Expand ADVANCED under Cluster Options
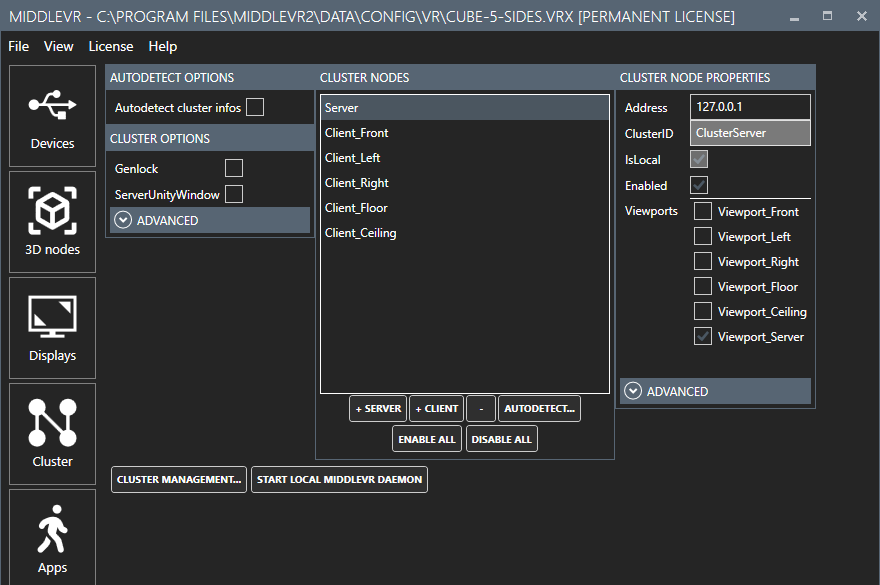Viewport: 880px width, 585px height. [x=210, y=220]
